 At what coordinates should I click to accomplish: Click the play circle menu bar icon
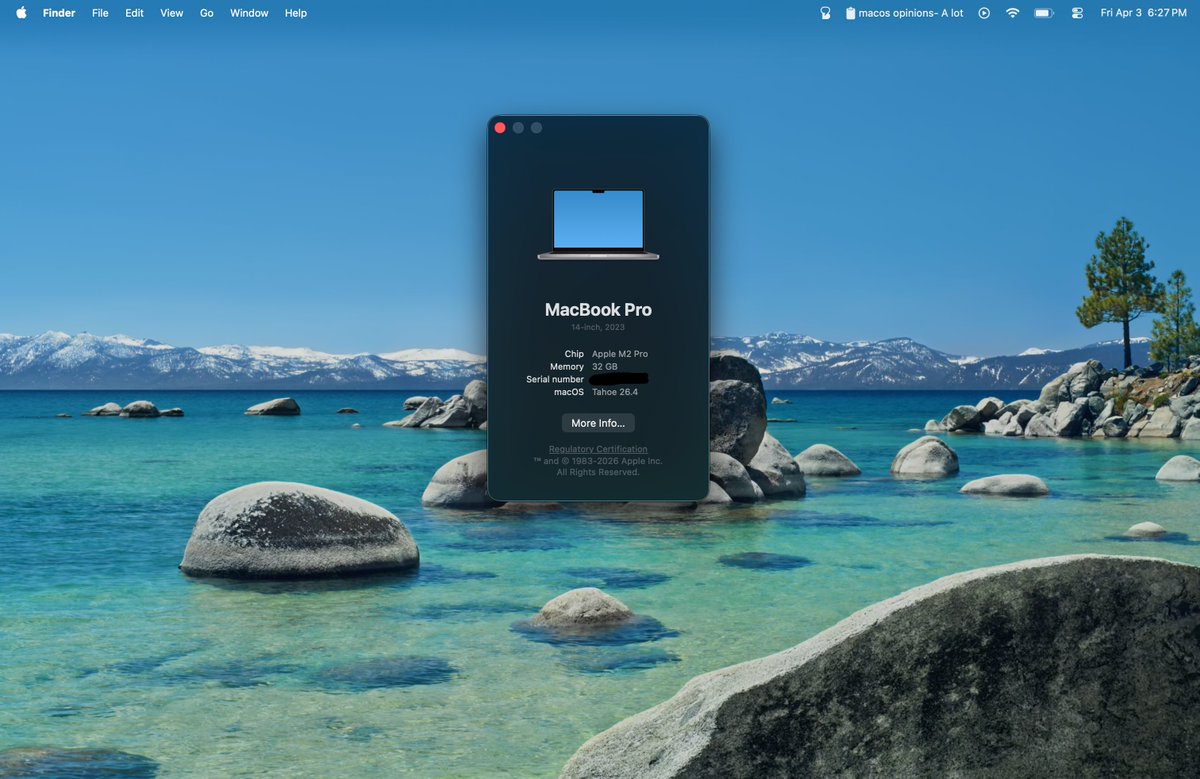pos(984,13)
